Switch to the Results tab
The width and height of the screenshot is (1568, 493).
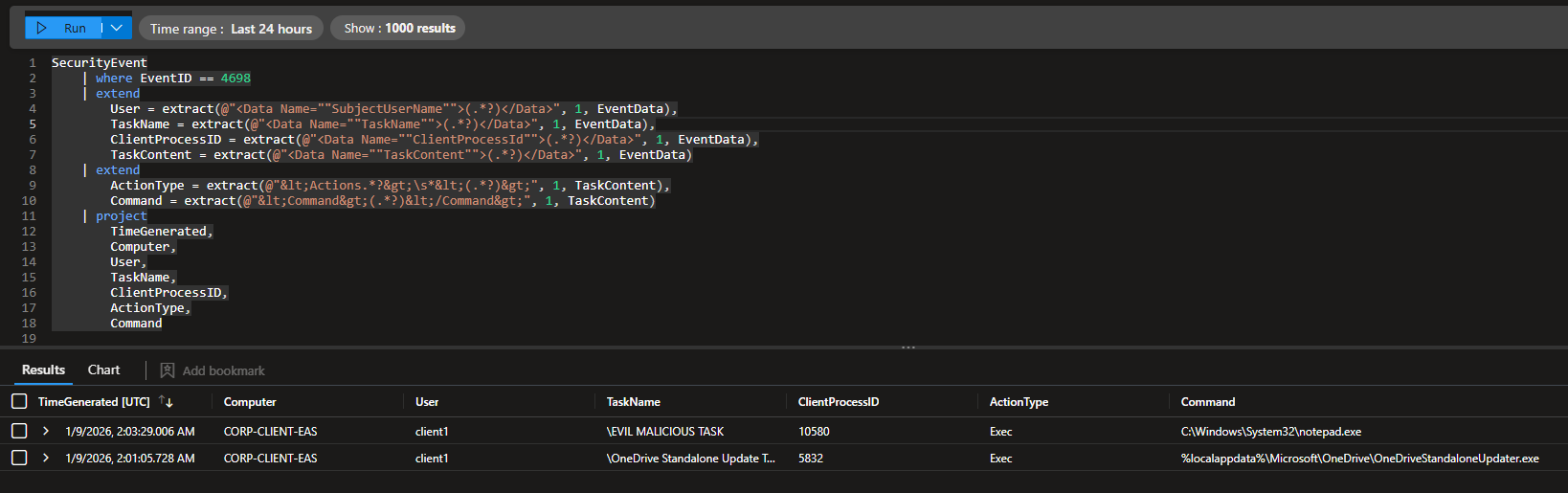click(43, 370)
